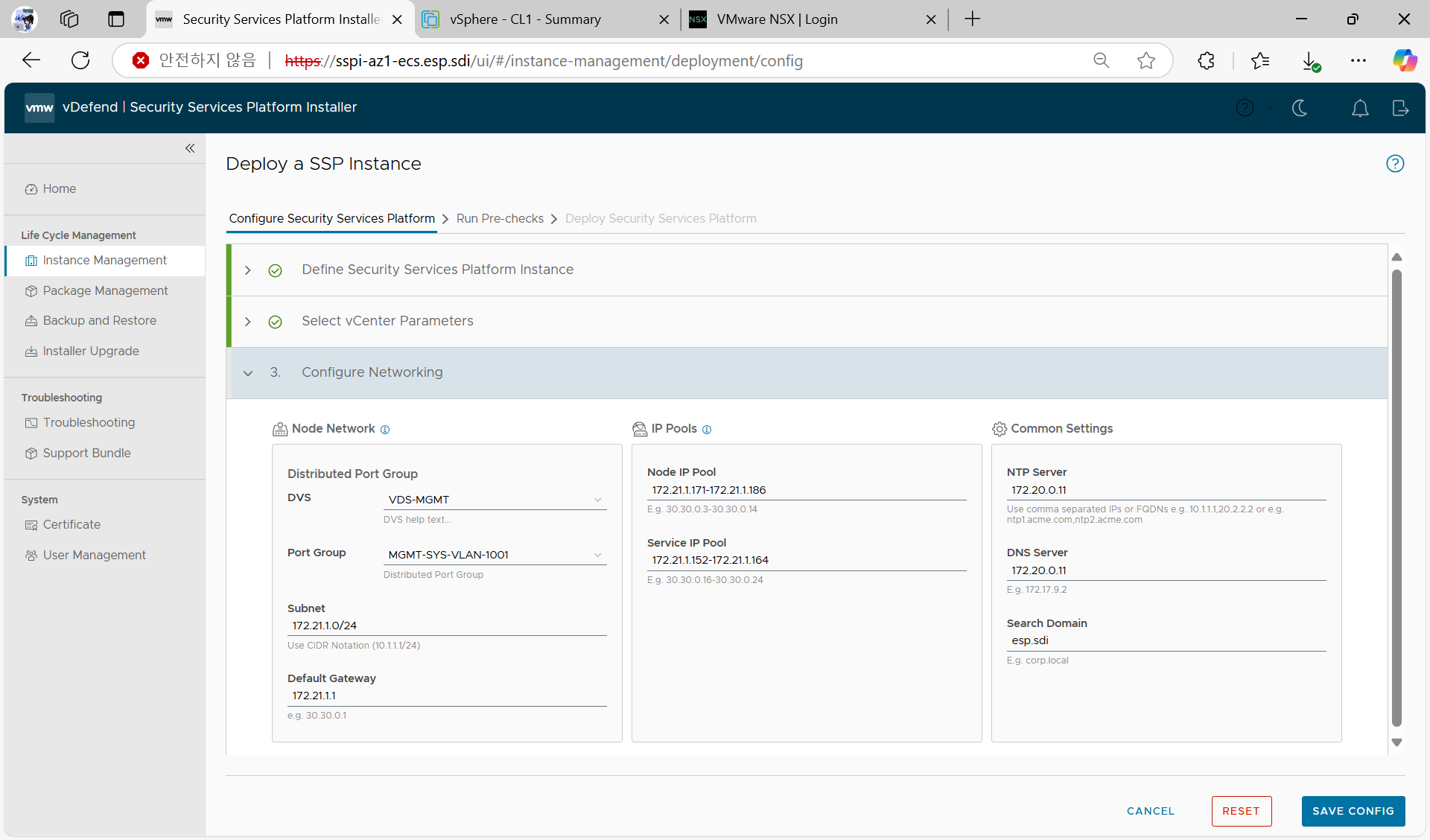This screenshot has width=1430, height=840.
Task: Click the not-secure warning icon in address bar
Action: (x=140, y=60)
